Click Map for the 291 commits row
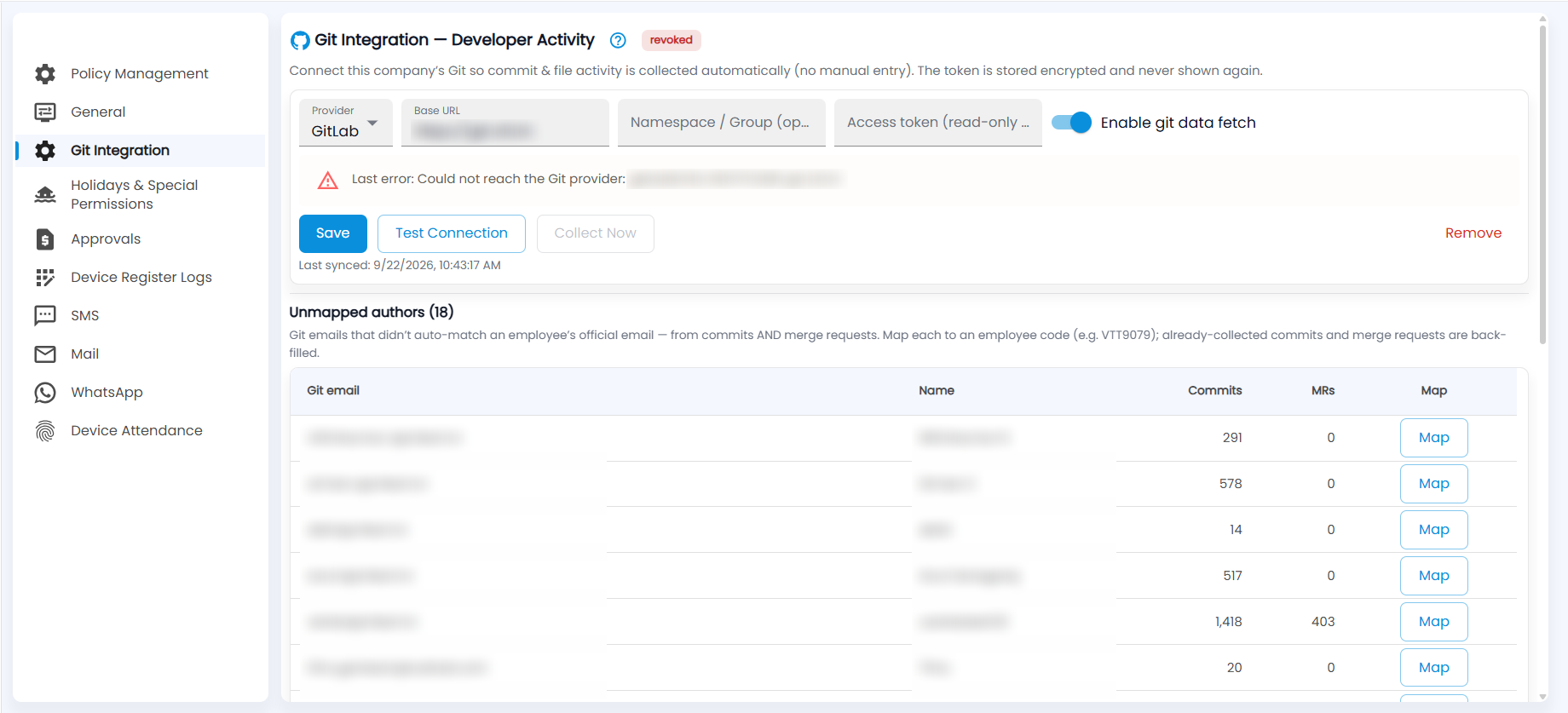 tap(1434, 438)
